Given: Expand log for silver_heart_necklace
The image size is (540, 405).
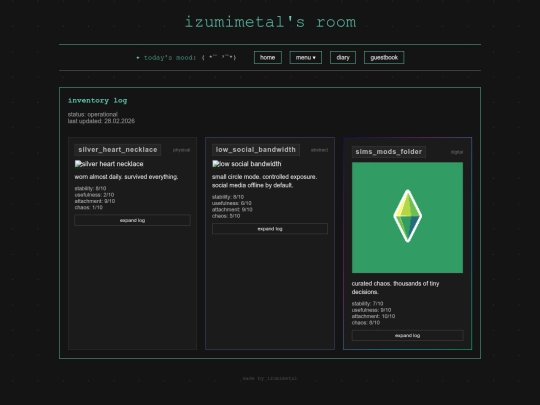Looking at the screenshot, I should (132, 220).
